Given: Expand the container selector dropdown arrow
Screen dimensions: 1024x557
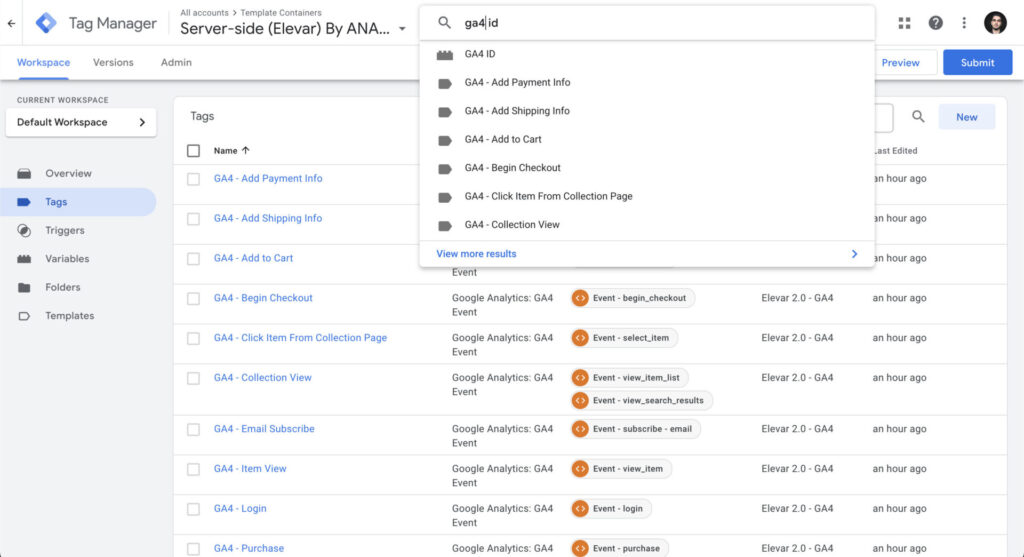Looking at the screenshot, I should [x=402, y=29].
